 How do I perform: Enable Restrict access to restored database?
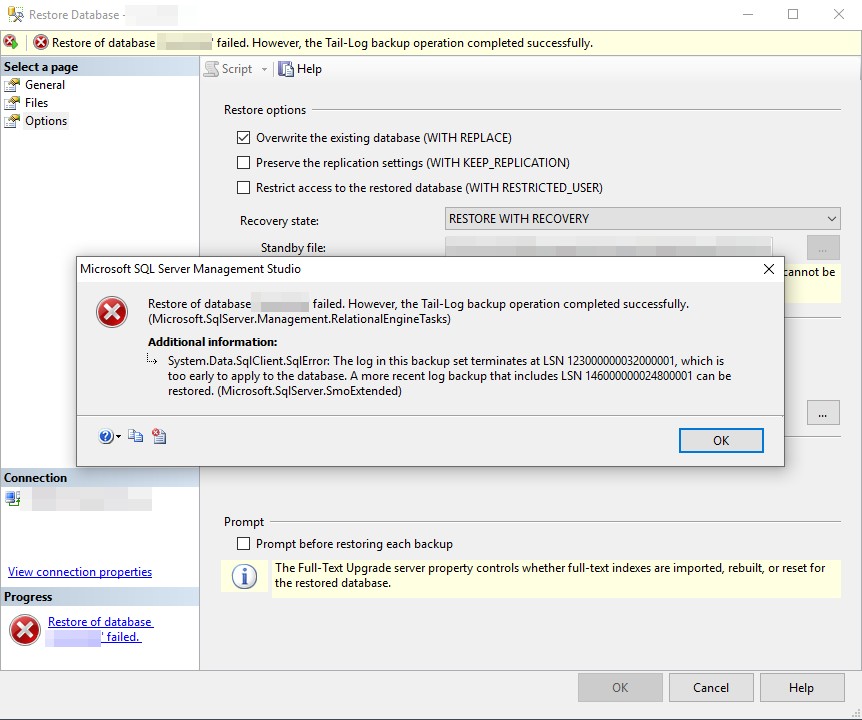(x=243, y=187)
